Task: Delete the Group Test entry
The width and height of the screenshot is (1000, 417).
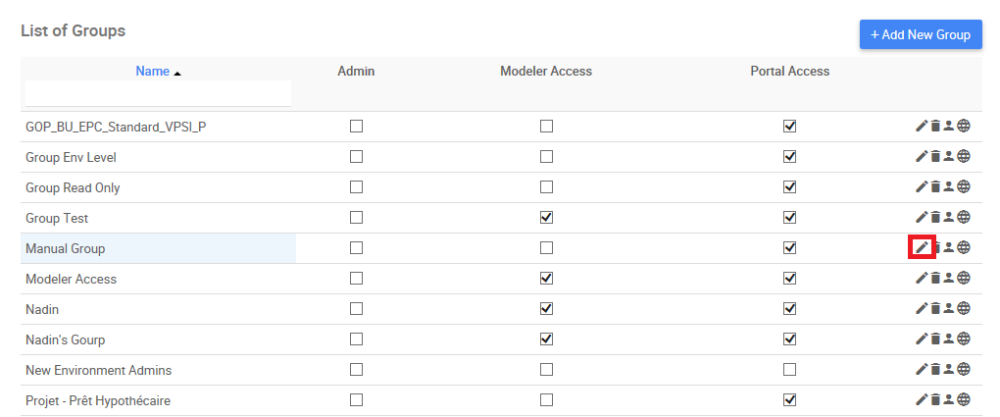Action: [936, 217]
